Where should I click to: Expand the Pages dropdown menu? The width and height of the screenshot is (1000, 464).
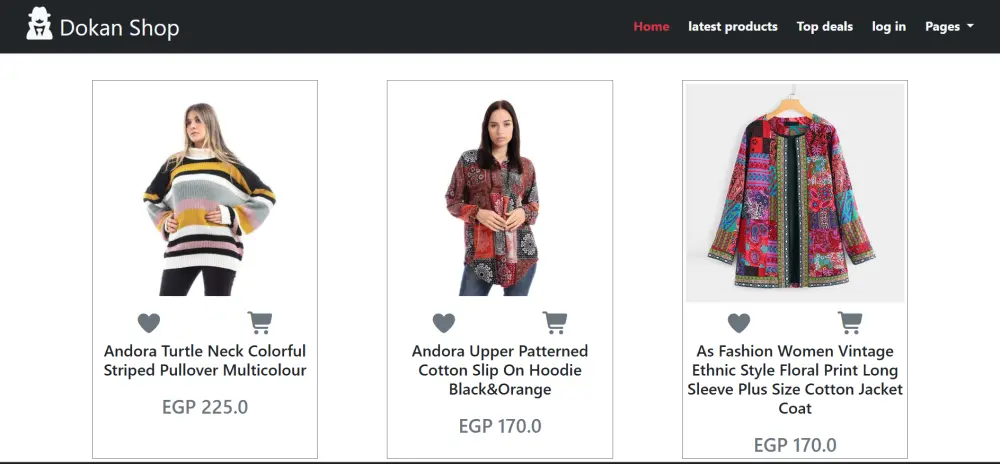[949, 27]
